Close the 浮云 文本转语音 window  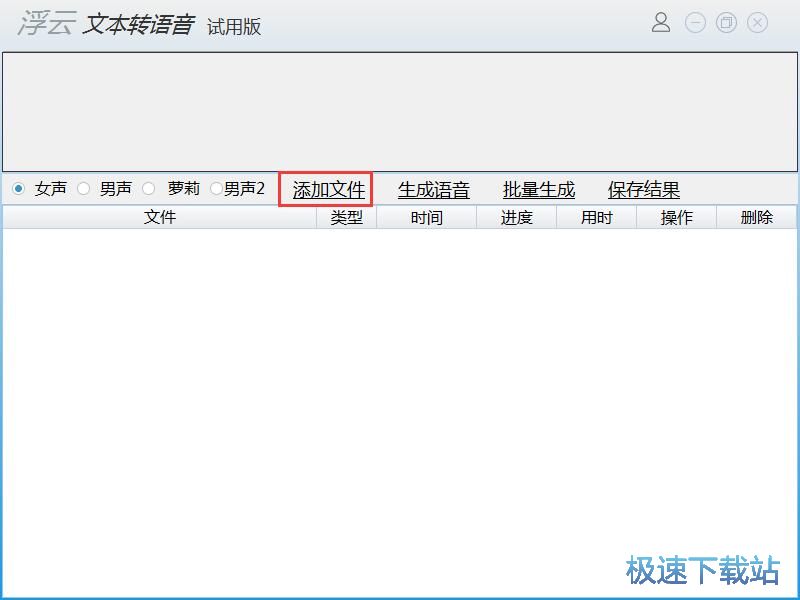pyautogui.click(x=757, y=23)
